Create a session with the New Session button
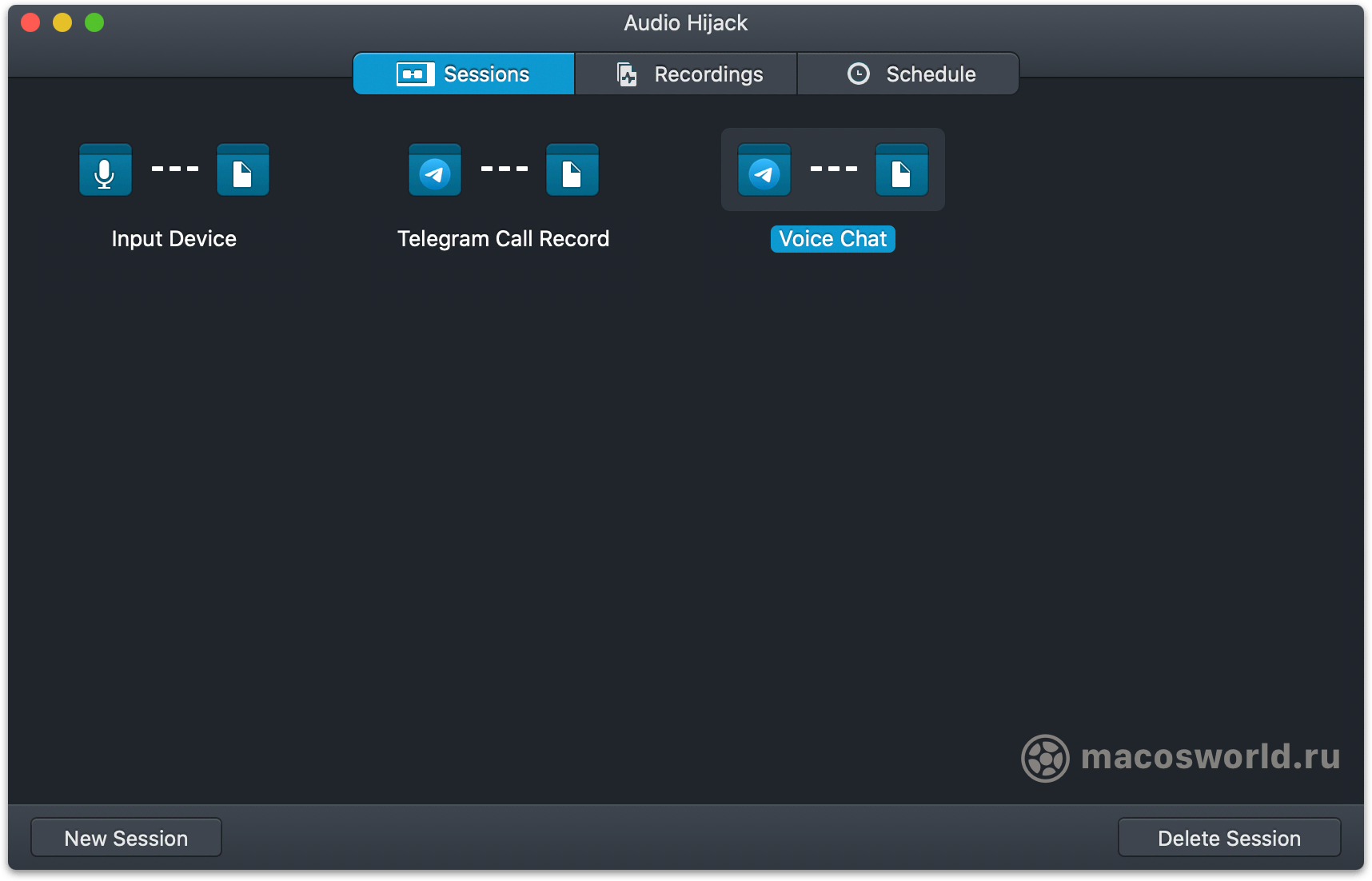The image size is (1372, 881). (x=126, y=837)
